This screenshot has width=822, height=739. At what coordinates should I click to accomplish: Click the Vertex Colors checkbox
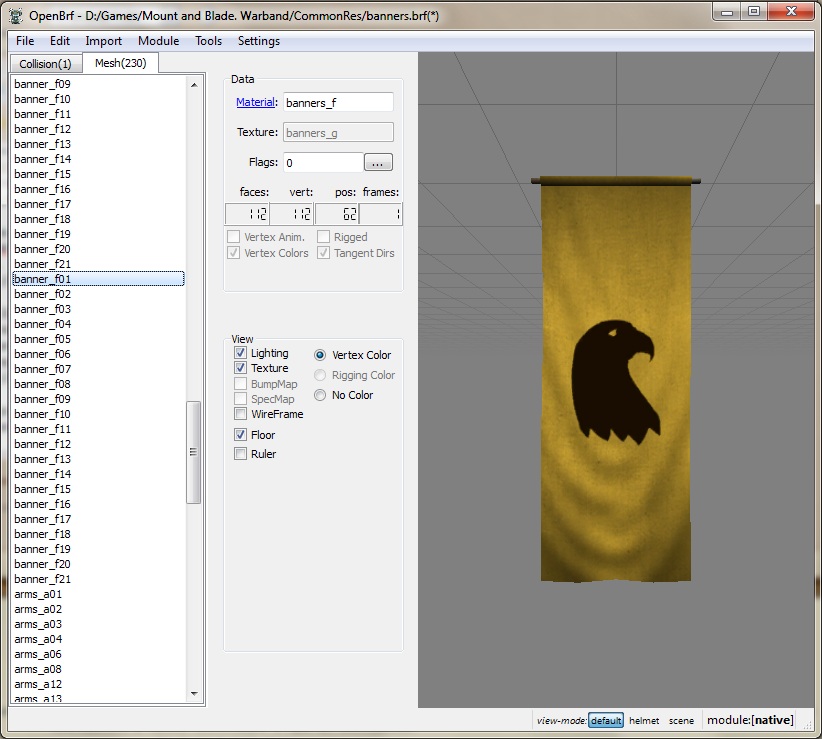(233, 253)
